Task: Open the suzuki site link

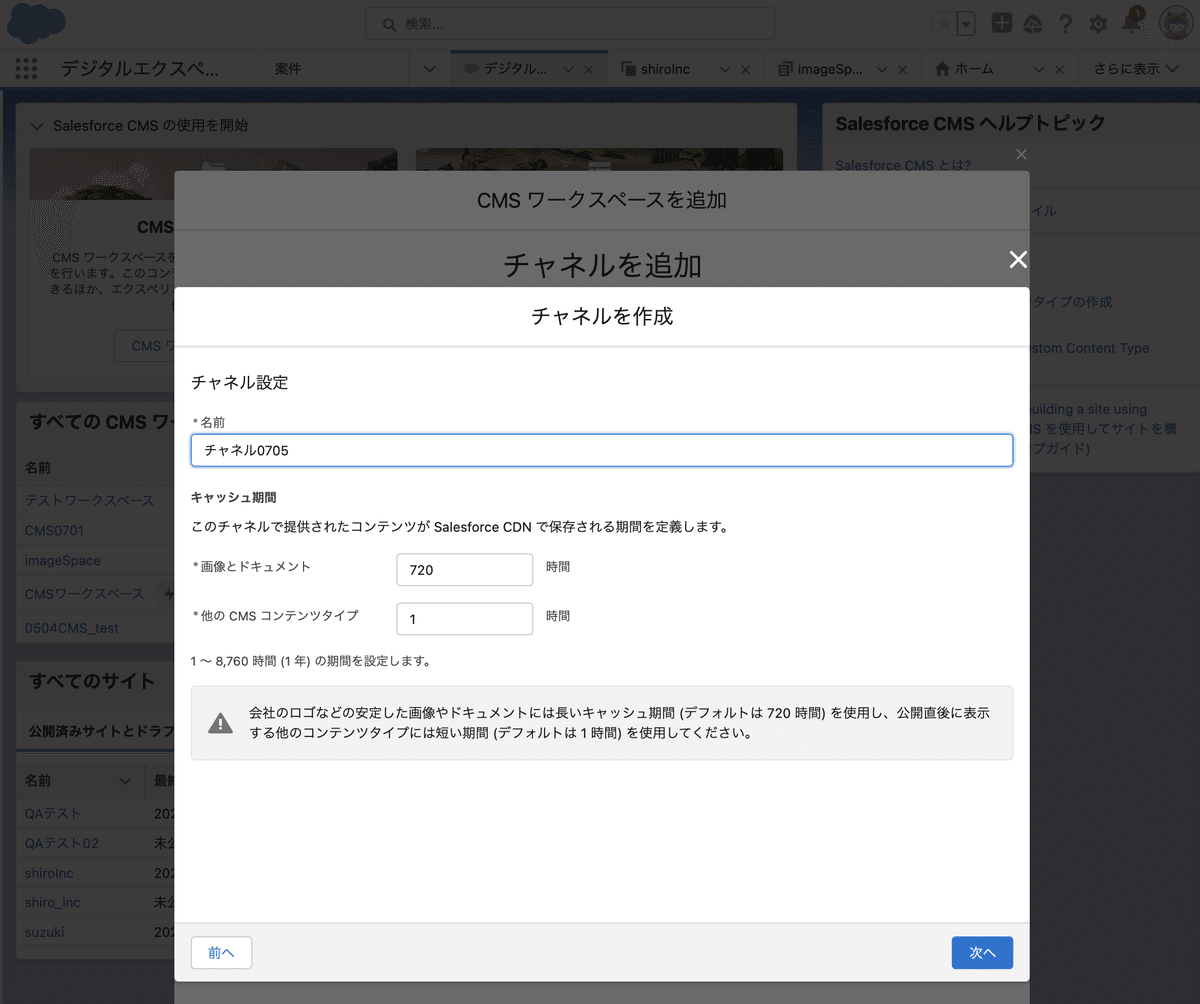Action: point(45,932)
